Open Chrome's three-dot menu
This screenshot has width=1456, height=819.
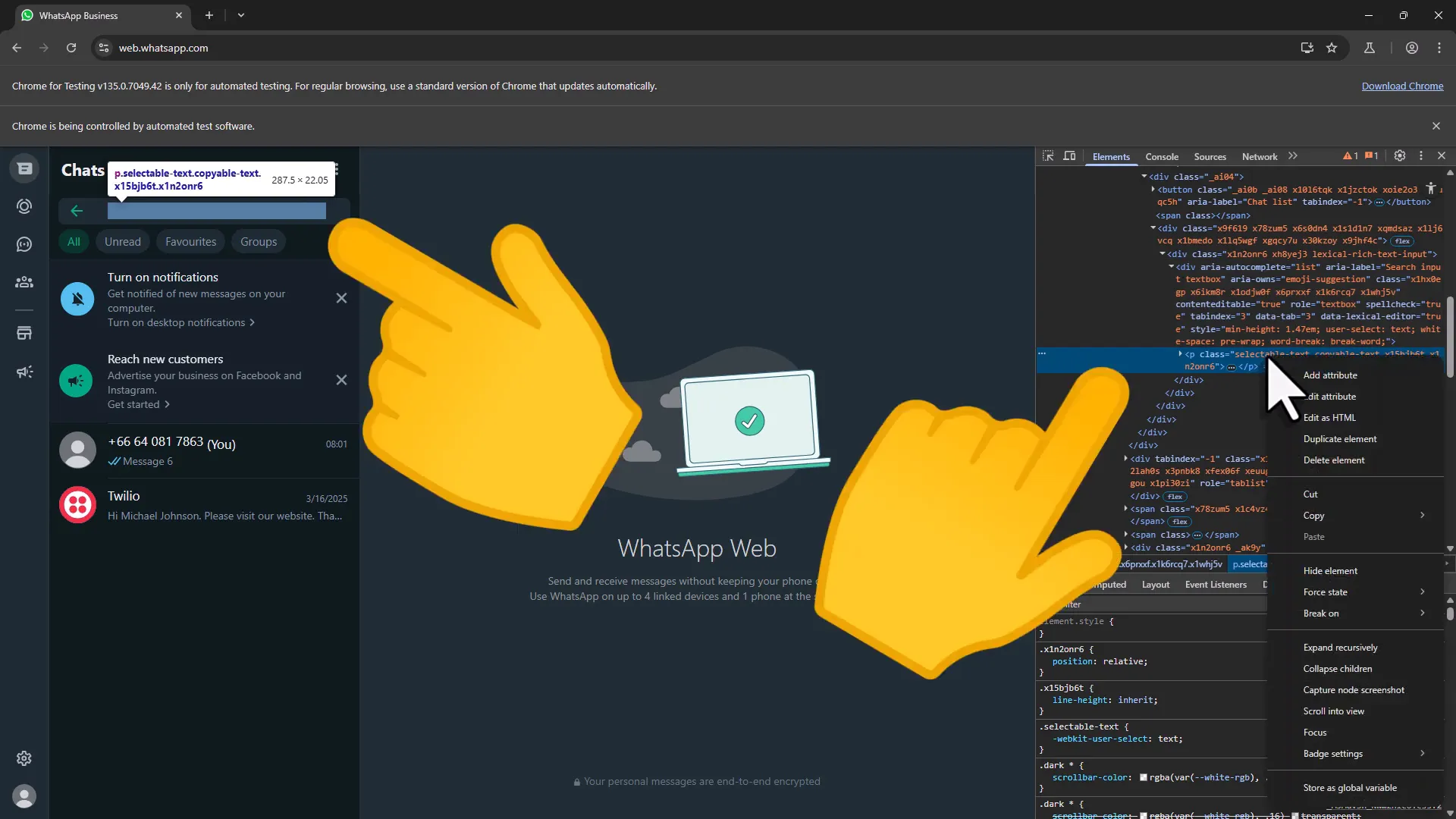1439,48
